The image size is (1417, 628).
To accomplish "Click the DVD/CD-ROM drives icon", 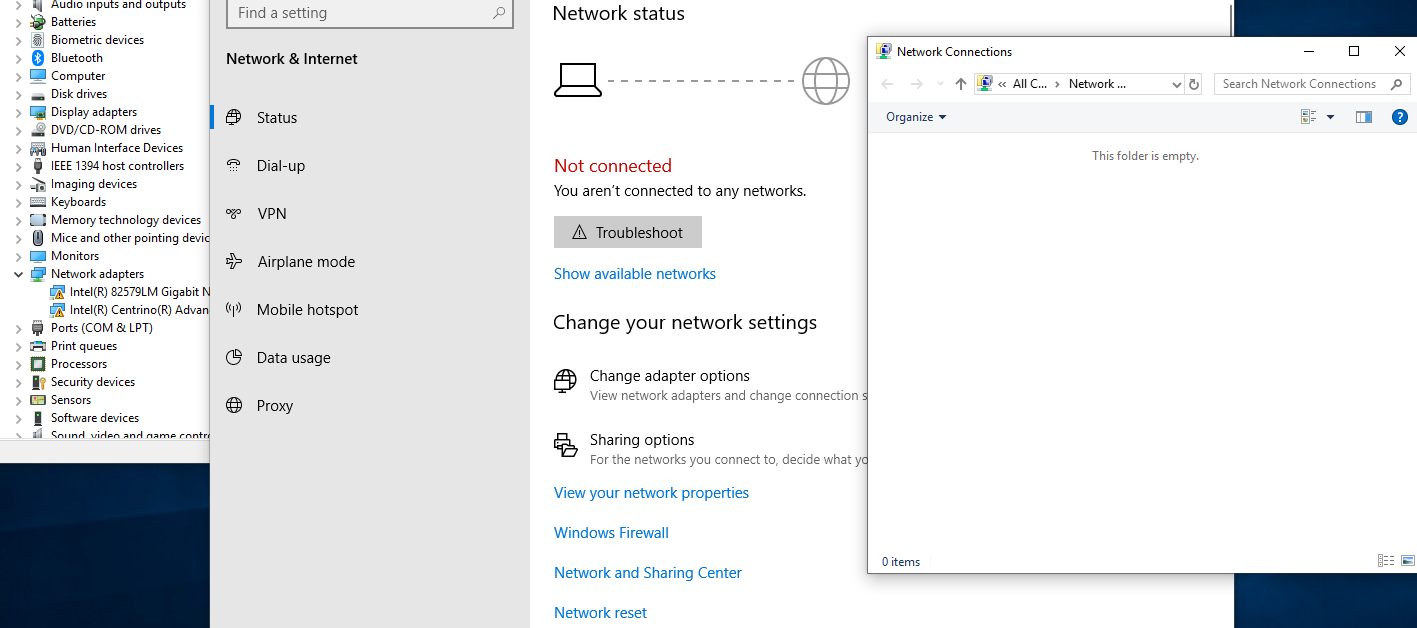I will (x=38, y=130).
